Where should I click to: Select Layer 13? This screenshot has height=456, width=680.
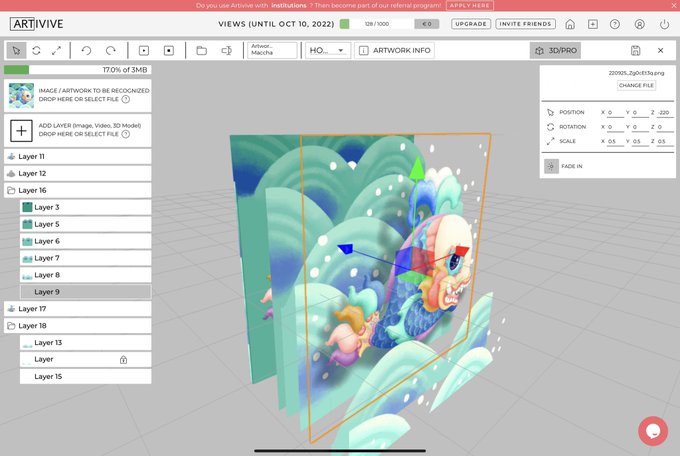pos(85,343)
